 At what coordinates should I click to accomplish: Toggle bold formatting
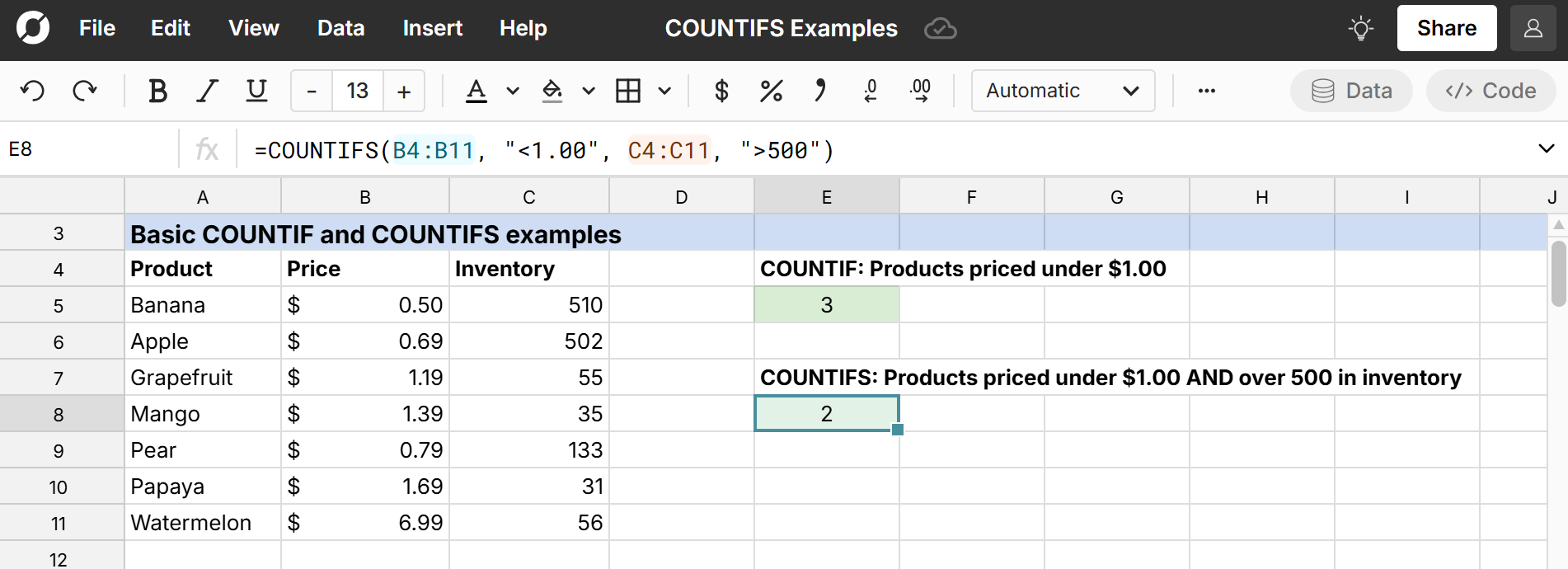tap(157, 91)
